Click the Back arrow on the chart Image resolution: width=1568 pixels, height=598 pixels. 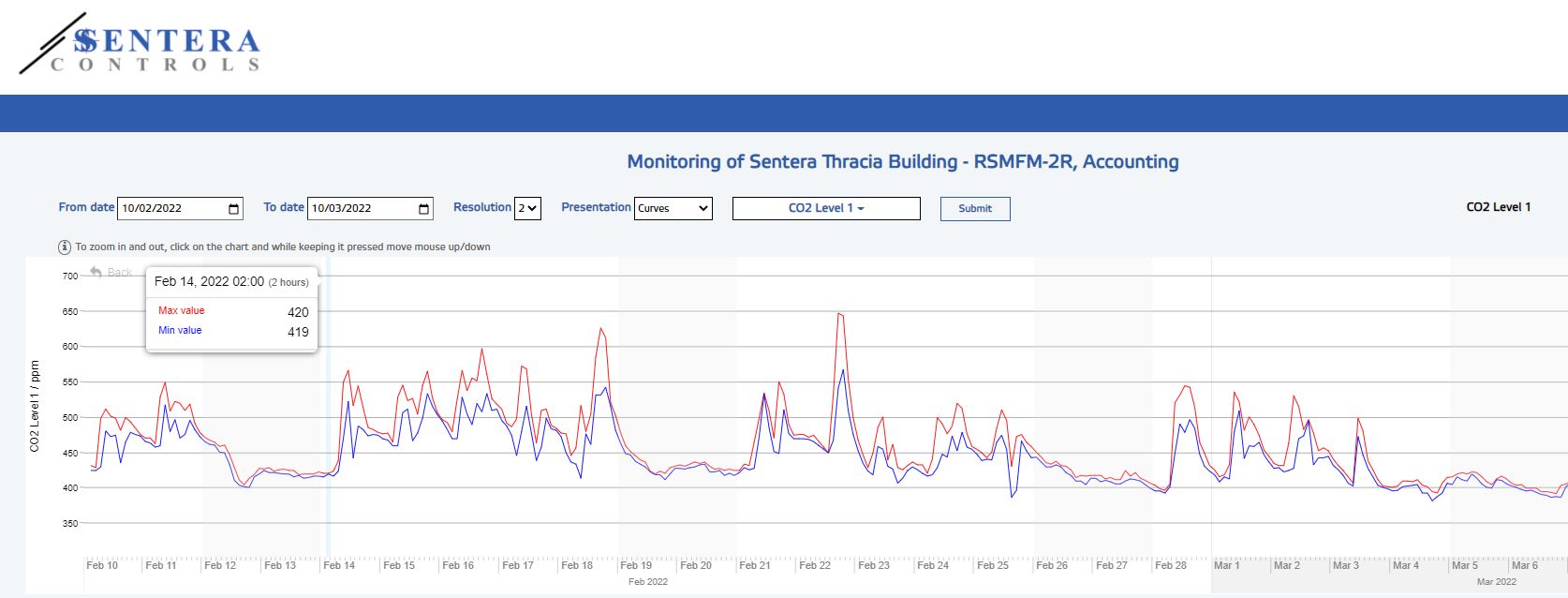tap(96, 273)
